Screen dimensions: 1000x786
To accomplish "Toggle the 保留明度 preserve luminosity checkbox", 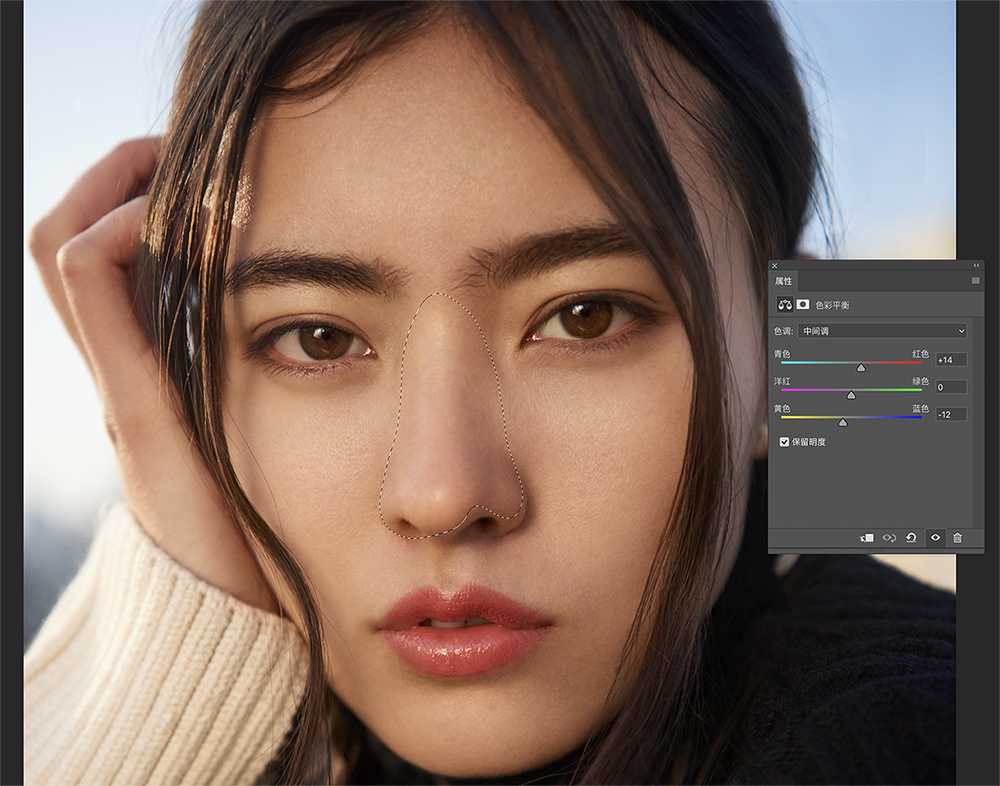I will [784, 441].
